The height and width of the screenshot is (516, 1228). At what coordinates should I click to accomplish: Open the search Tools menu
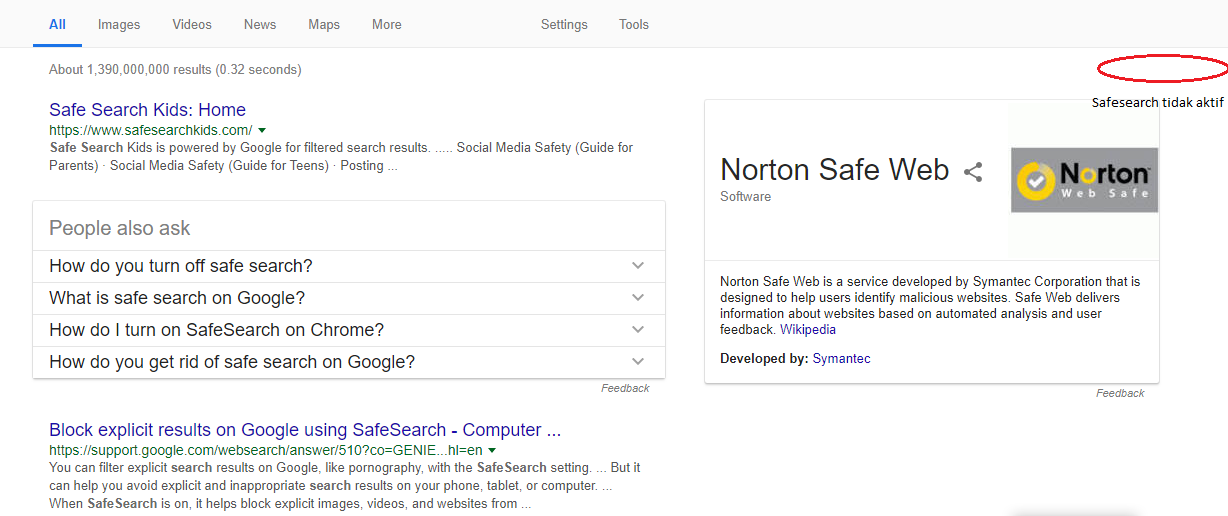(634, 25)
